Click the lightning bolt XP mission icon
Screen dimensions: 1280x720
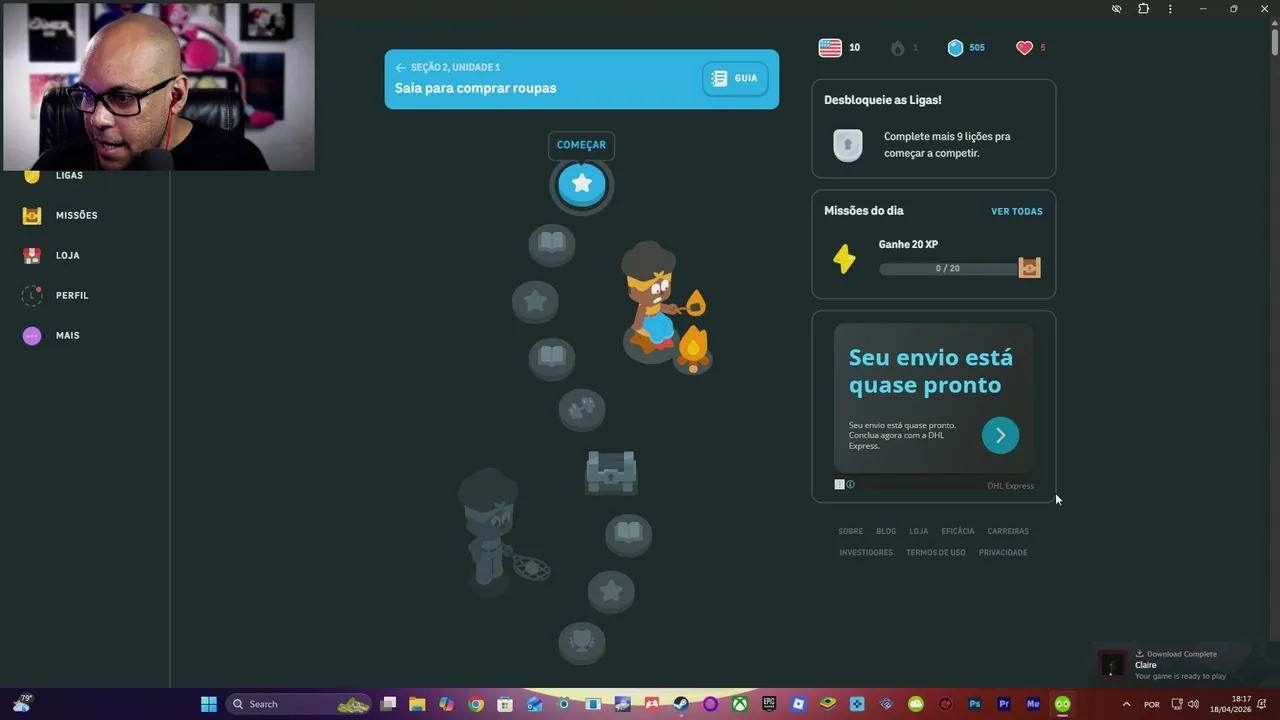coord(845,259)
